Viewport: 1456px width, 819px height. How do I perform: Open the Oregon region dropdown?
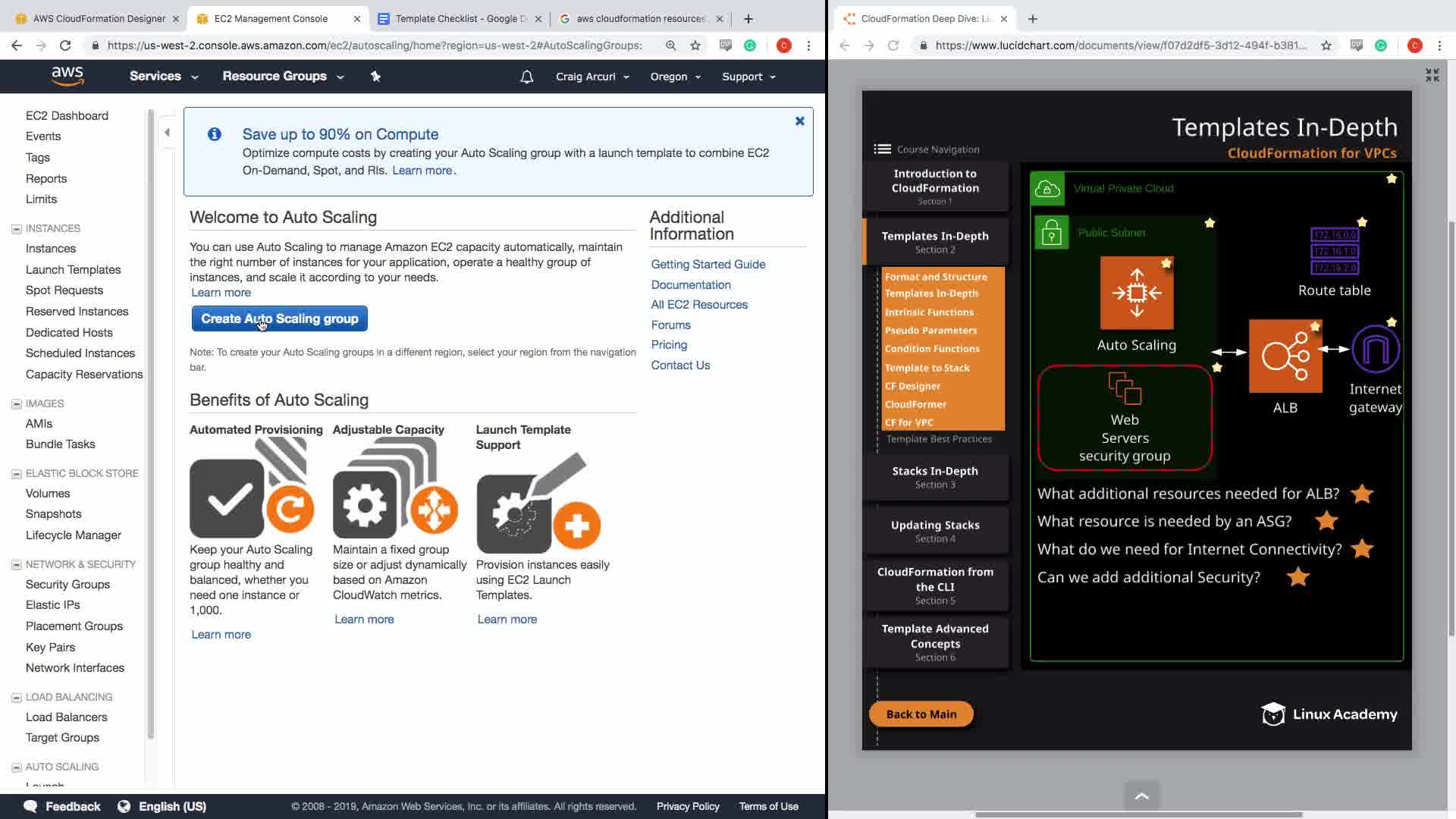click(x=675, y=77)
